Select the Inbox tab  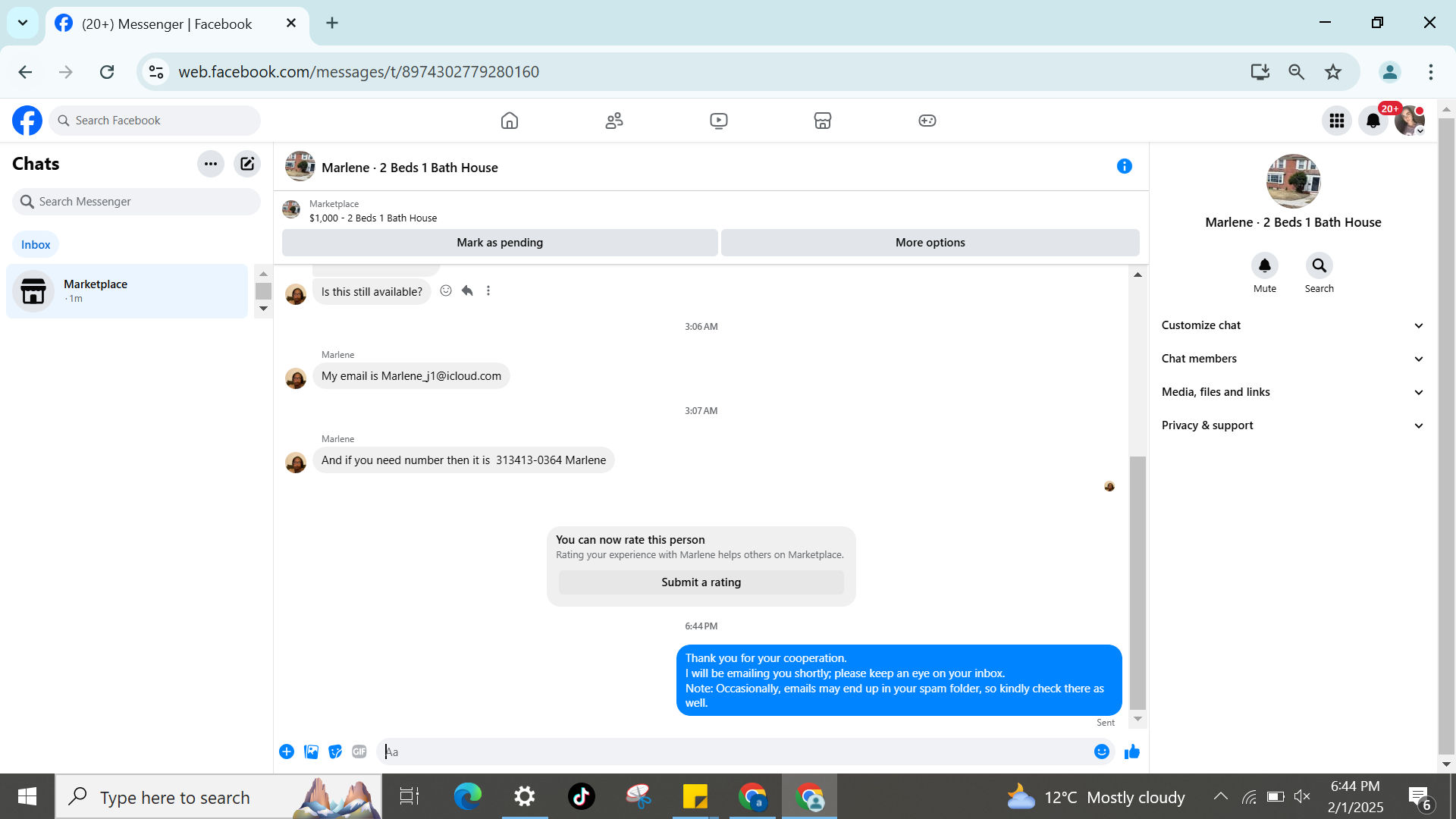click(x=36, y=244)
